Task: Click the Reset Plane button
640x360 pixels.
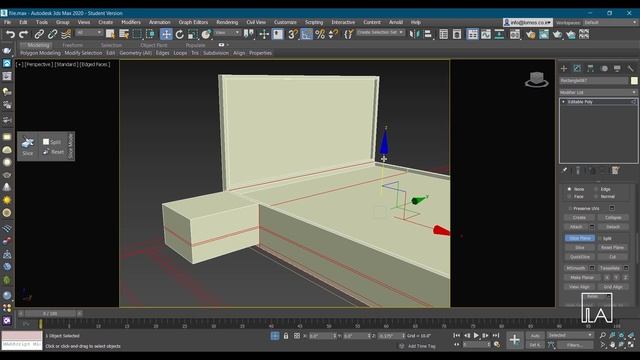Action: coord(612,248)
